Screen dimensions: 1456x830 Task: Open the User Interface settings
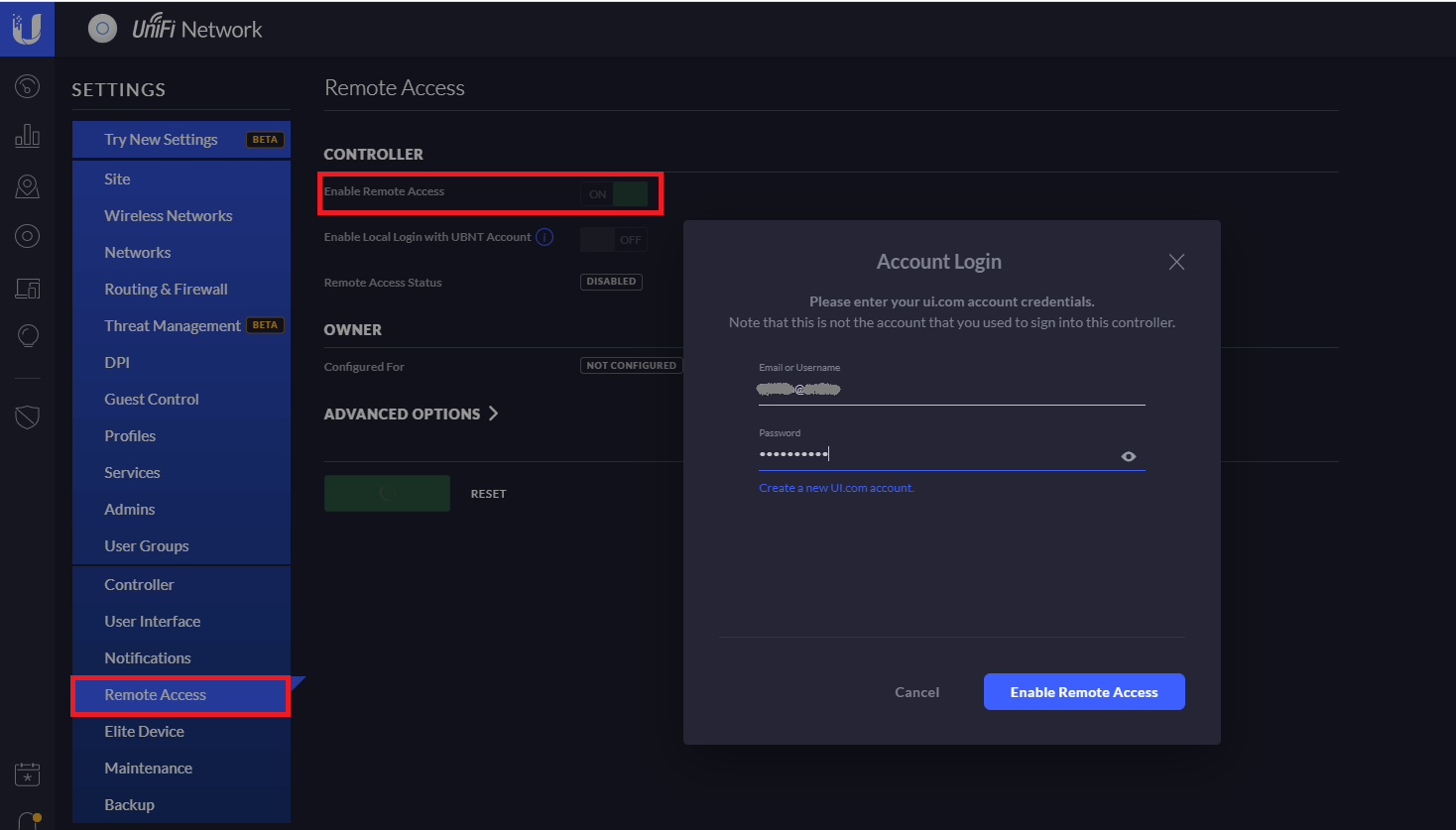182,621
